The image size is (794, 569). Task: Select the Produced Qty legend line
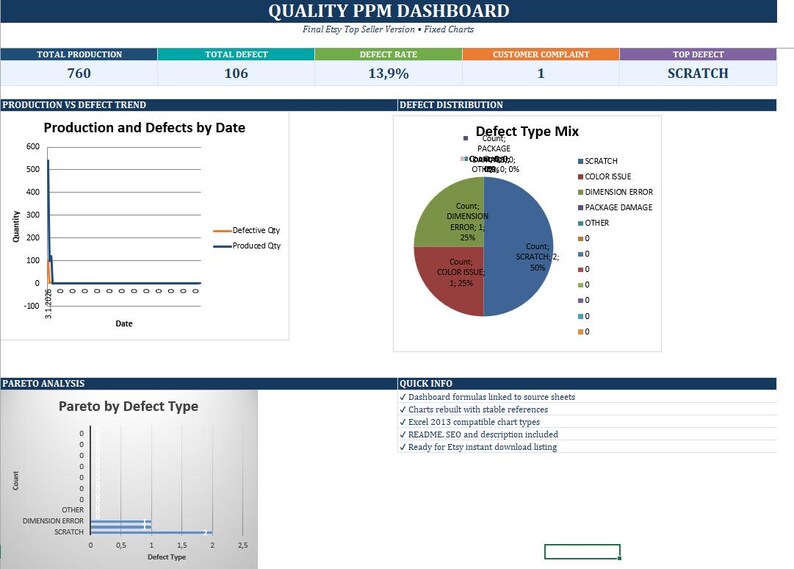click(x=222, y=247)
